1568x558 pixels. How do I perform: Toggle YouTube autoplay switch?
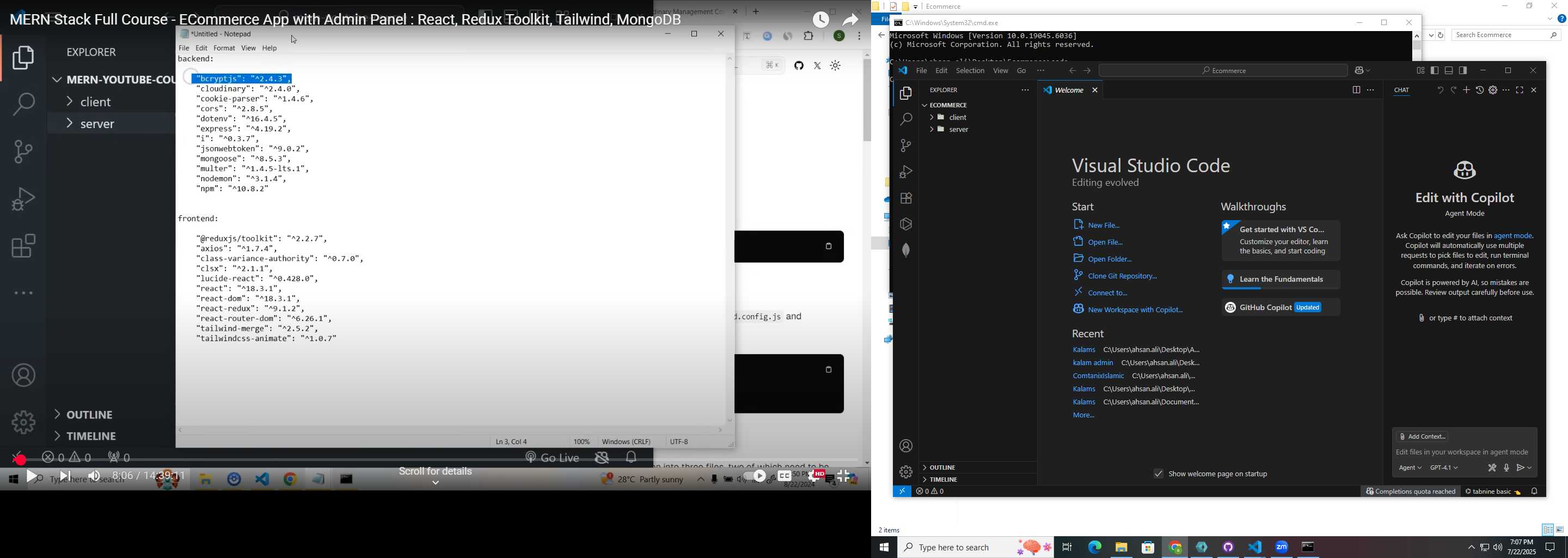click(x=755, y=476)
